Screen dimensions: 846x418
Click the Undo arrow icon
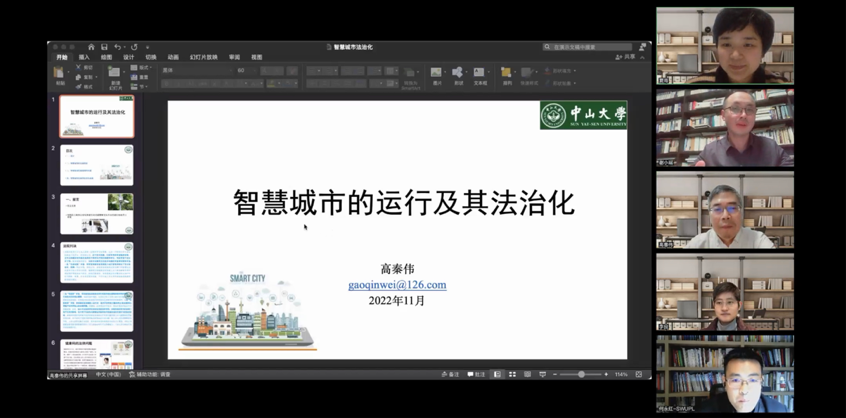(117, 47)
